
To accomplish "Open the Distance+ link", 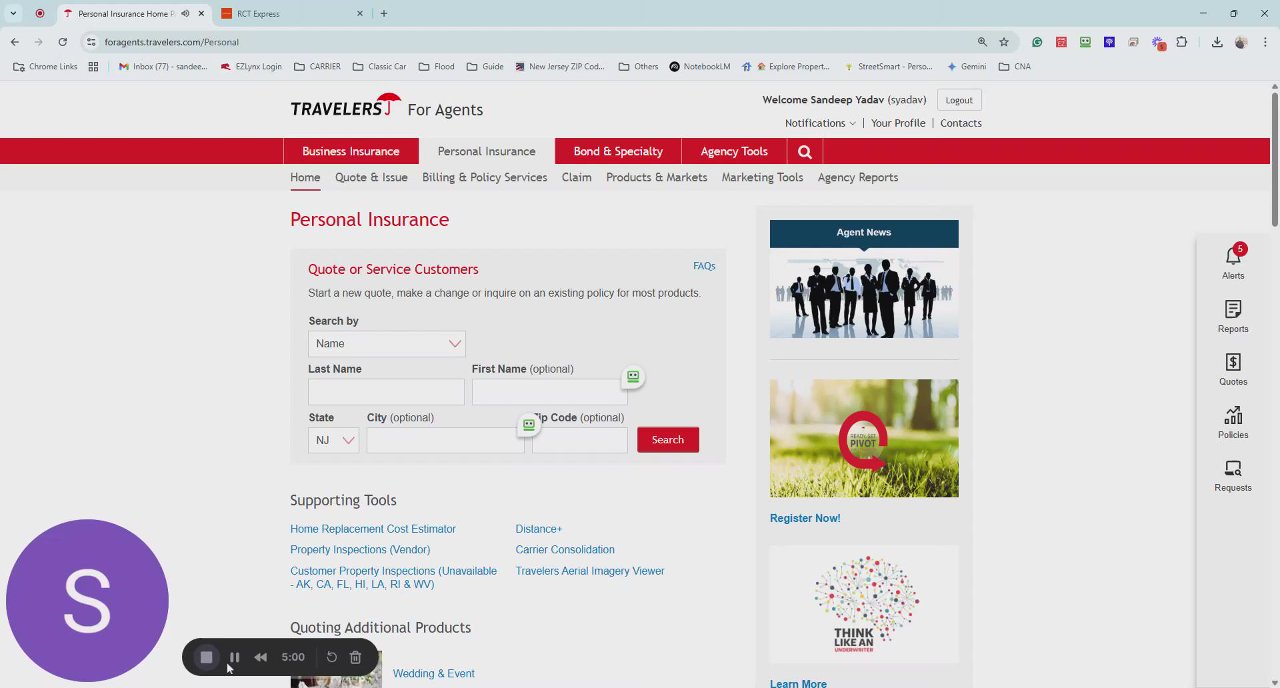I will (539, 529).
